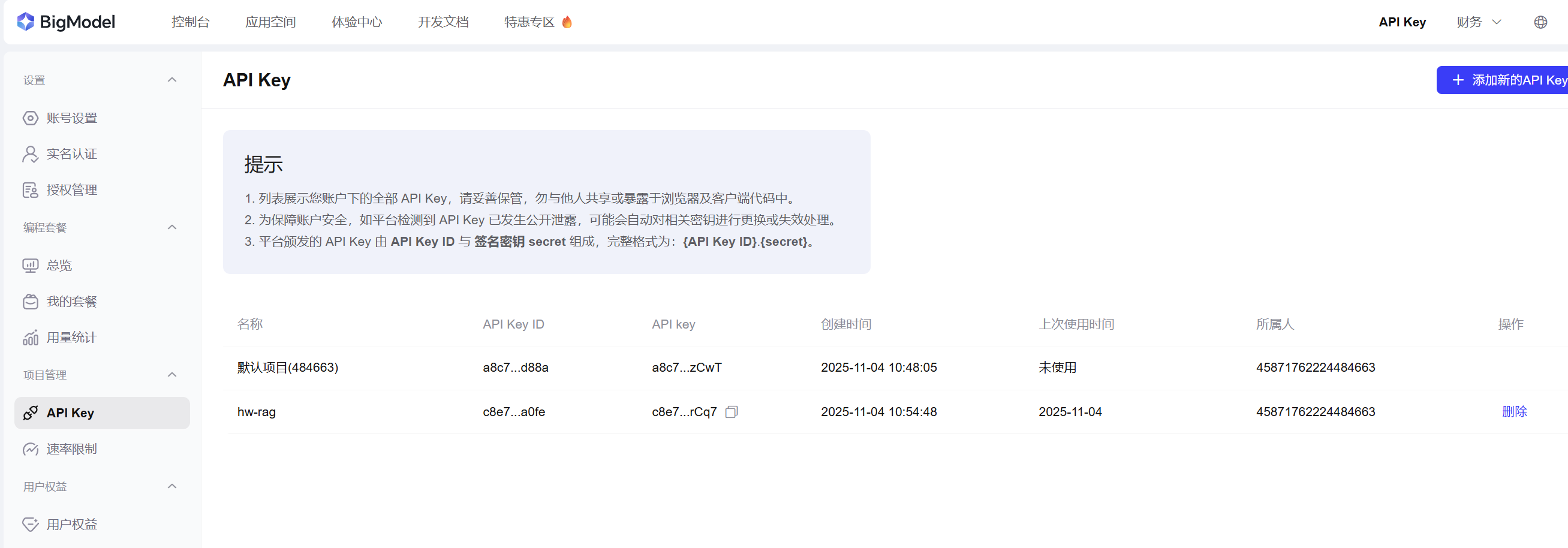Click the 实名认证 person icon
Image resolution: width=1568 pixels, height=548 pixels.
[x=31, y=153]
